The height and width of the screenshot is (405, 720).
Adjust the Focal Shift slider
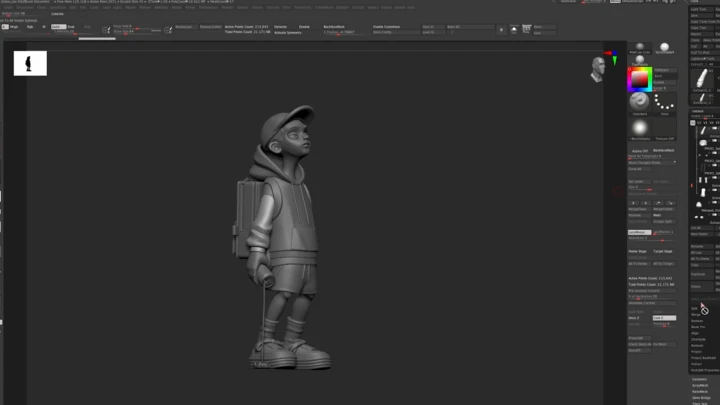click(x=137, y=27)
